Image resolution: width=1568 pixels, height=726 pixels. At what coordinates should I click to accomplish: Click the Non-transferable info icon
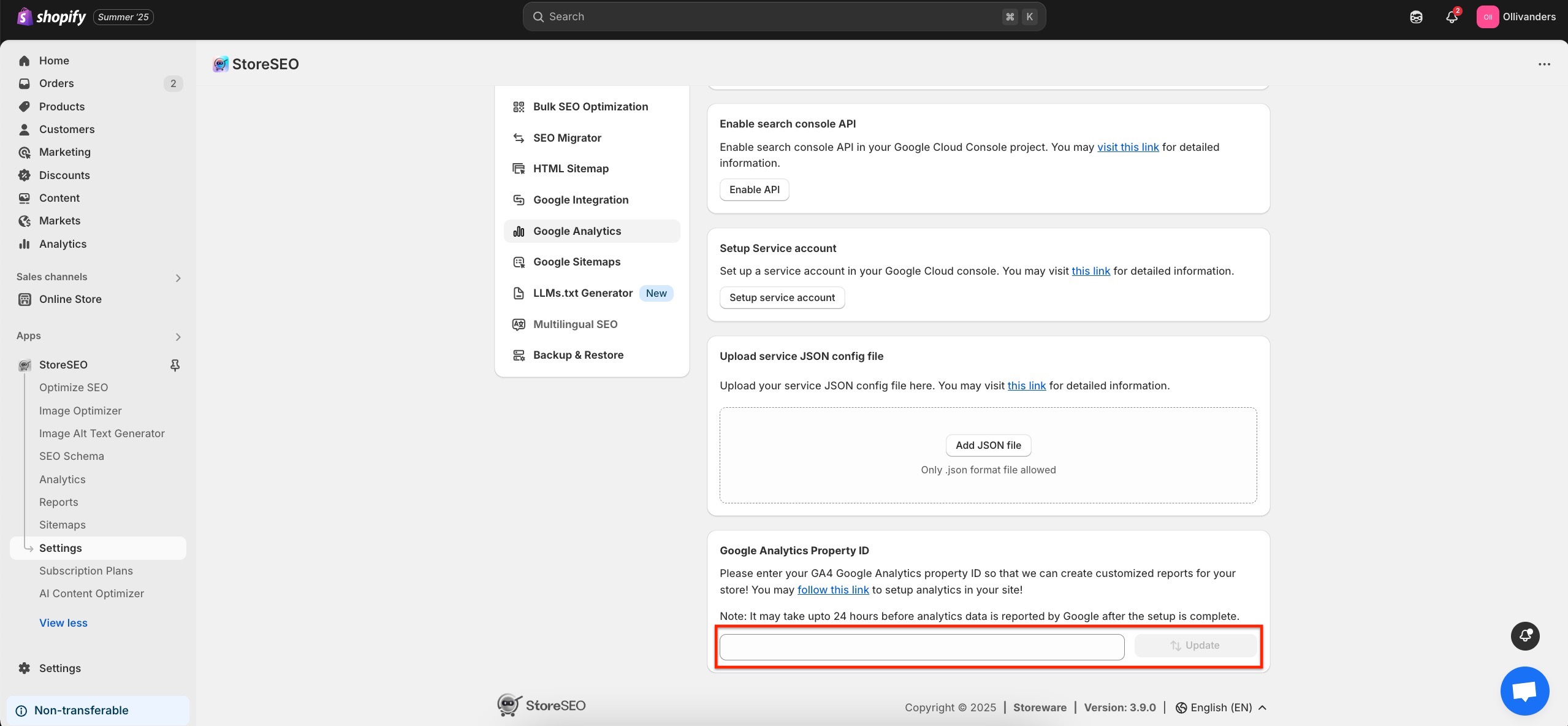[21, 711]
